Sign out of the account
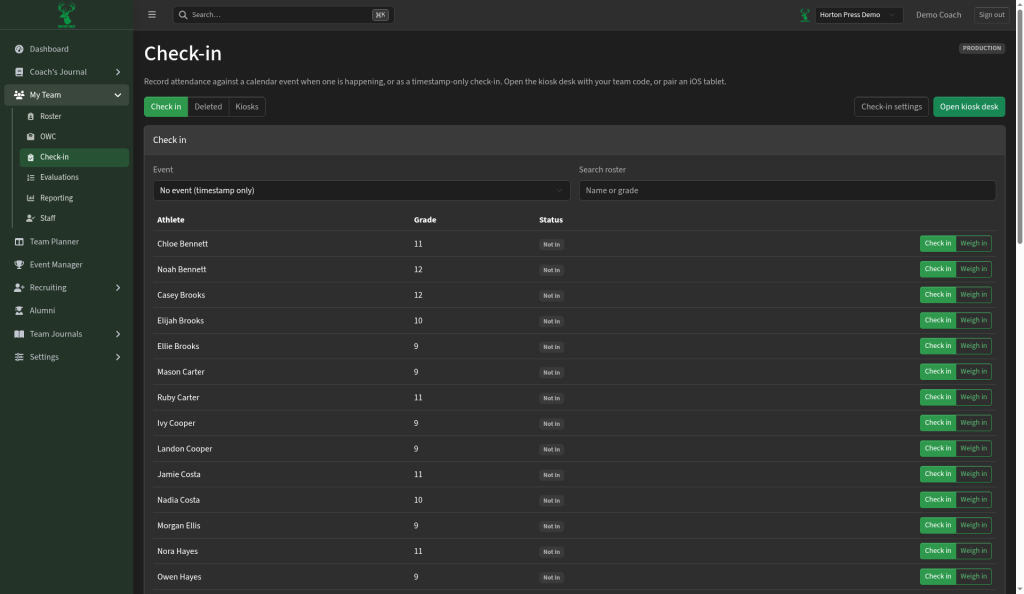This screenshot has height=594, width=1024. (991, 14)
